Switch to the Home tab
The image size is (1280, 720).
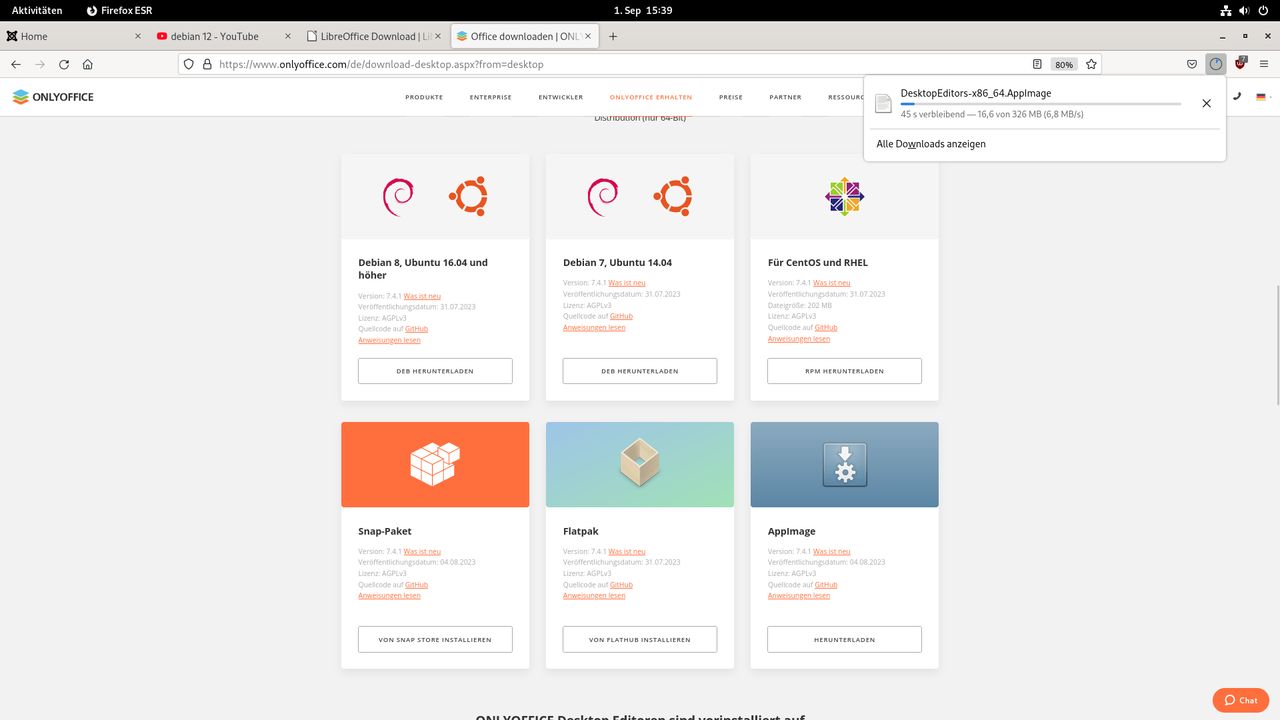75,36
